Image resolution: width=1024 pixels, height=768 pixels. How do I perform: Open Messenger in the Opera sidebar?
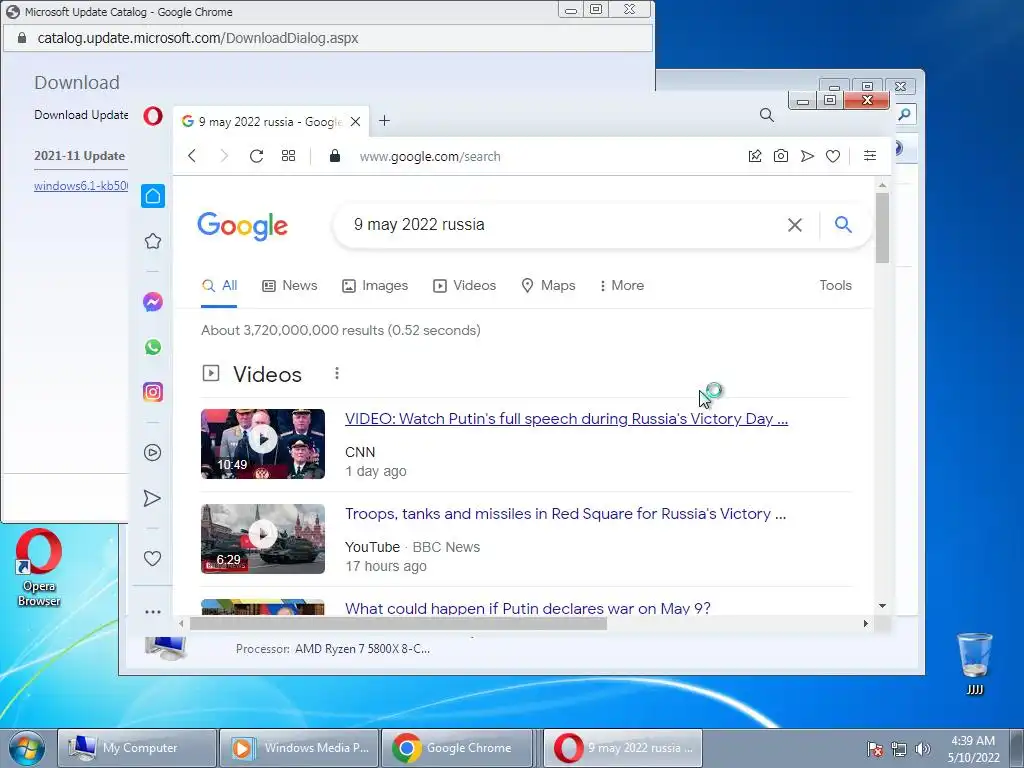click(153, 302)
